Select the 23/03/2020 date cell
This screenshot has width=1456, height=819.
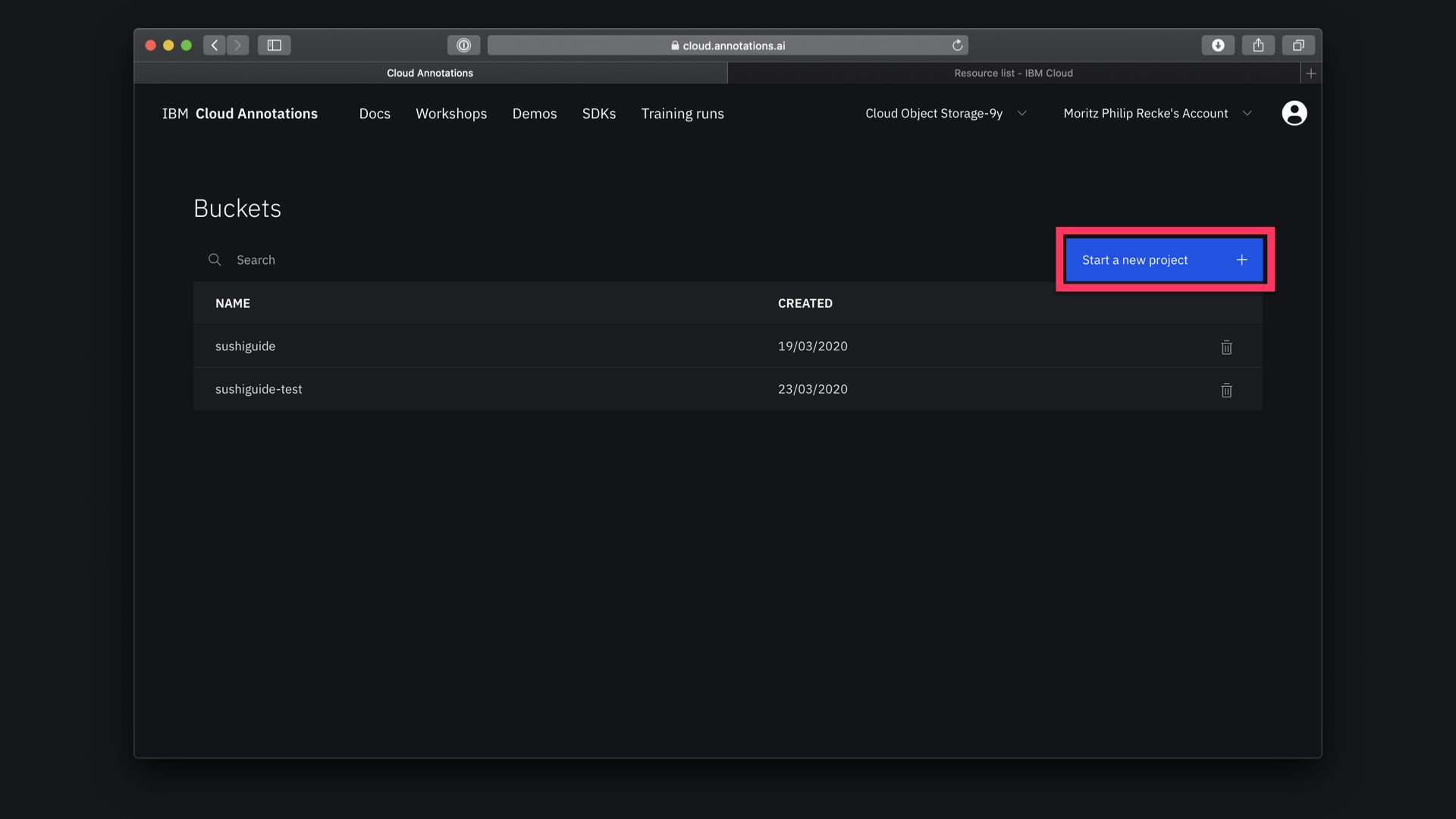[812, 389]
